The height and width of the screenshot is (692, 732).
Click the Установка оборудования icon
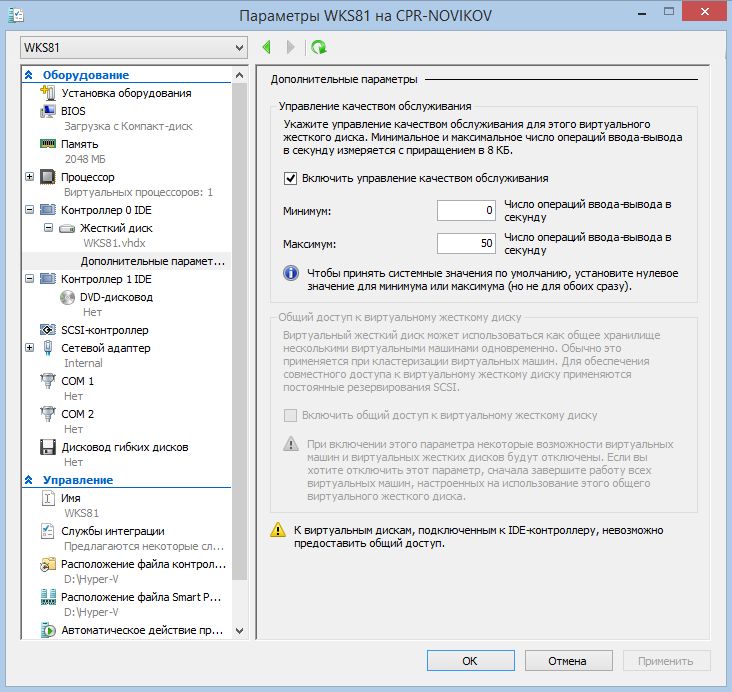47,93
